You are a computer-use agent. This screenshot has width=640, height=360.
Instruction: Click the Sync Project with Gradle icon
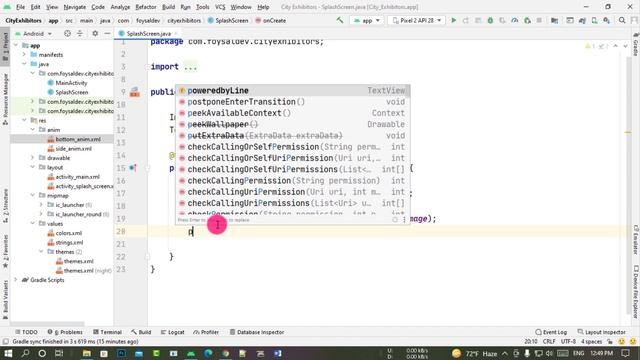coord(582,20)
